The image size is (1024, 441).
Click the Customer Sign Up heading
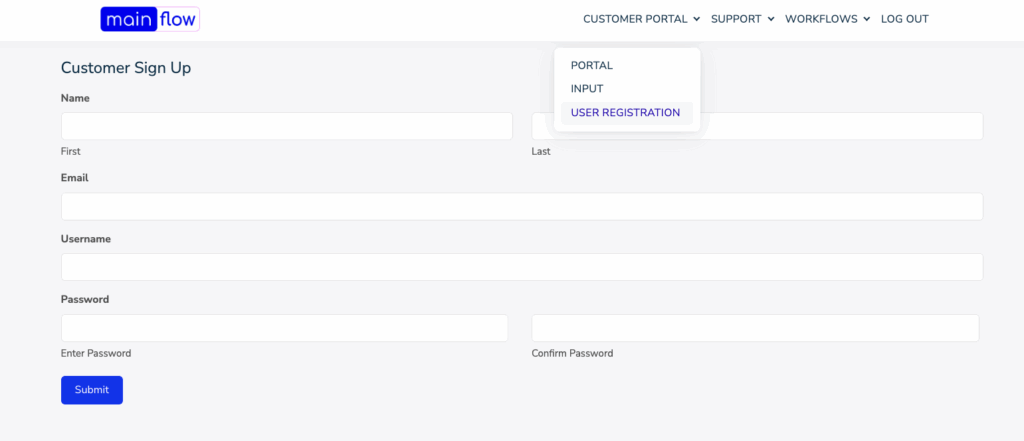pyautogui.click(x=126, y=68)
